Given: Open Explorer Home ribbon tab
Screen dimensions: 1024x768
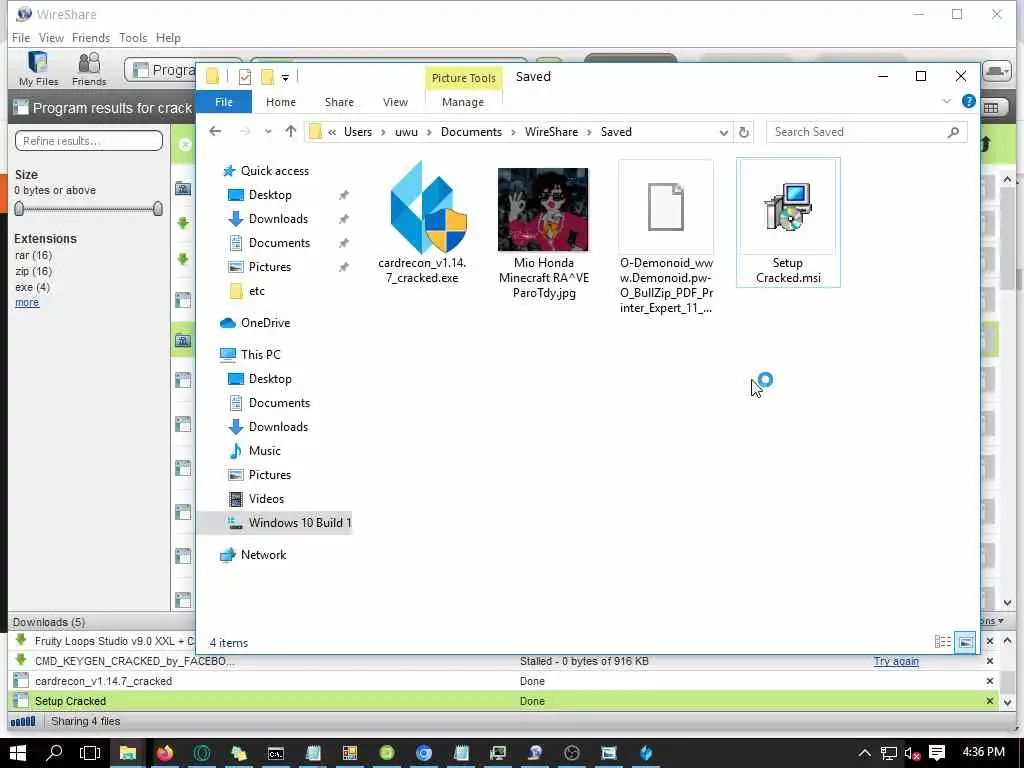Looking at the screenshot, I should point(281,102).
